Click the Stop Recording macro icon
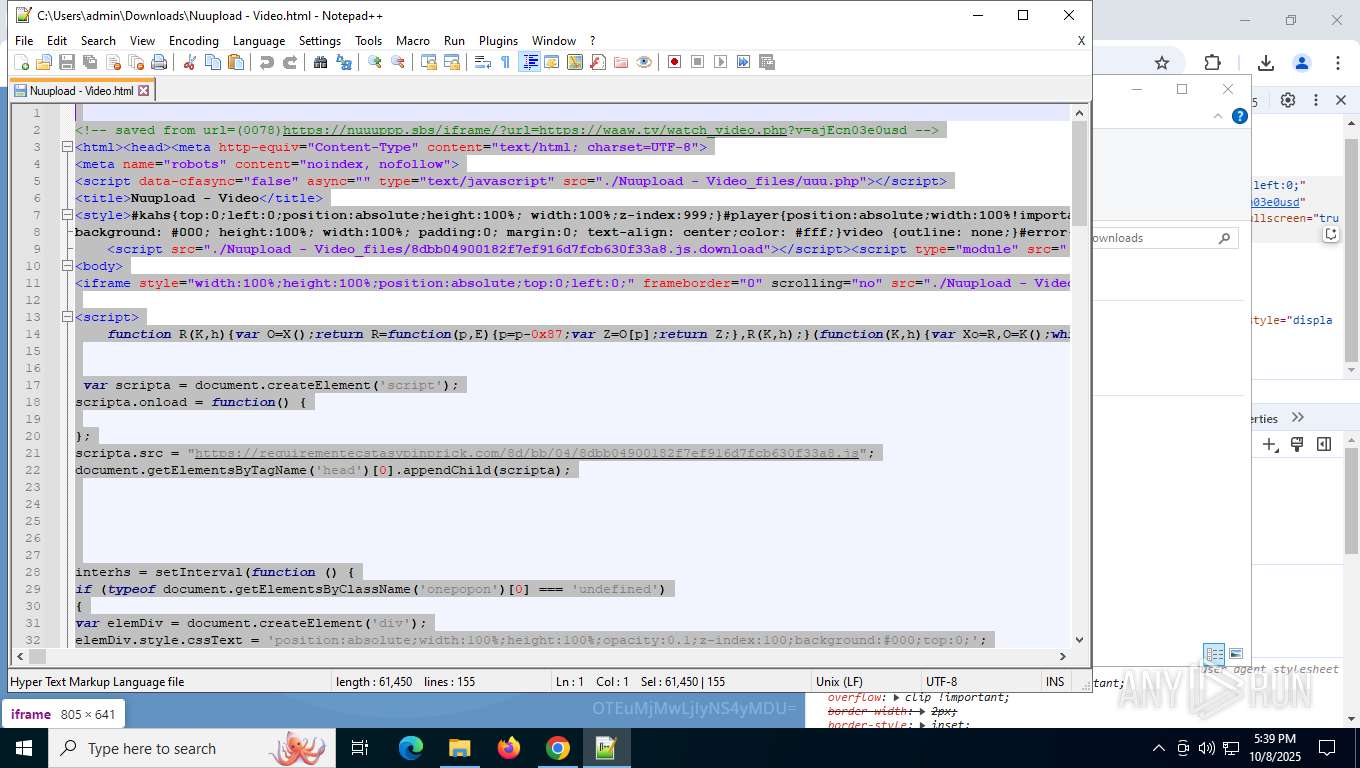 coord(697,62)
